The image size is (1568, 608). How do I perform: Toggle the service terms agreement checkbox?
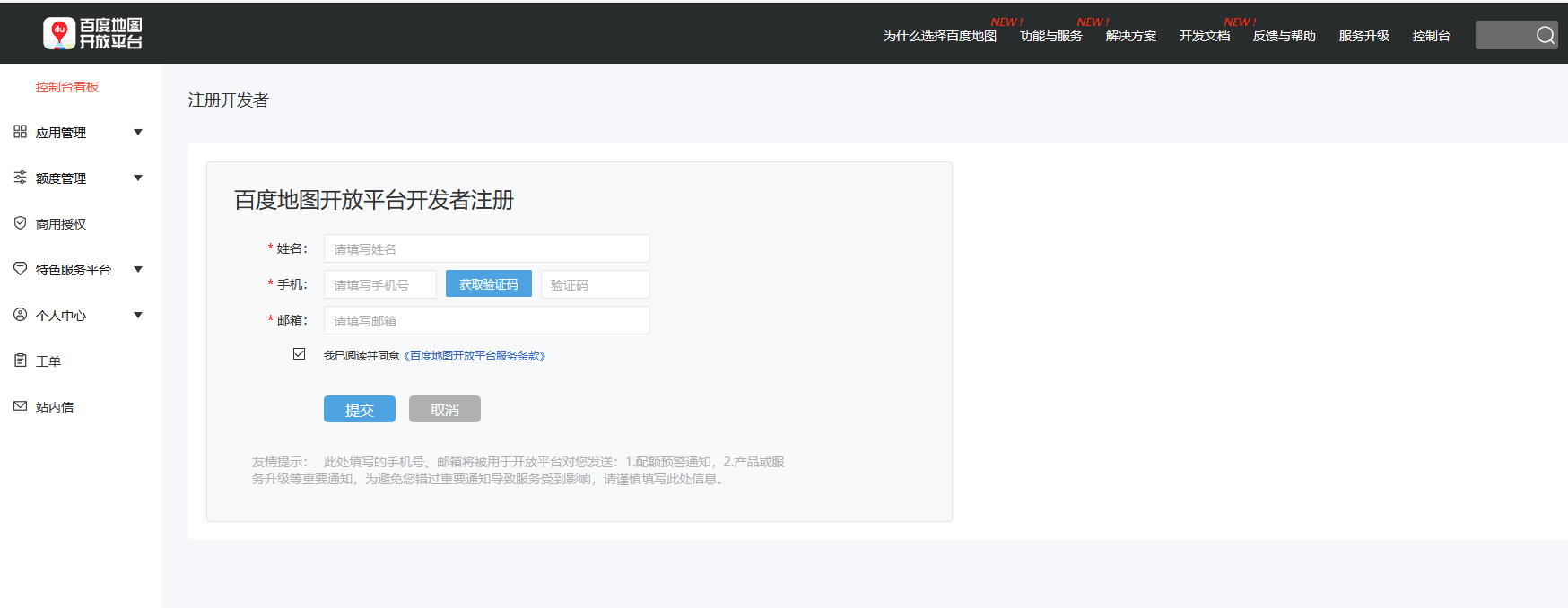pos(299,354)
